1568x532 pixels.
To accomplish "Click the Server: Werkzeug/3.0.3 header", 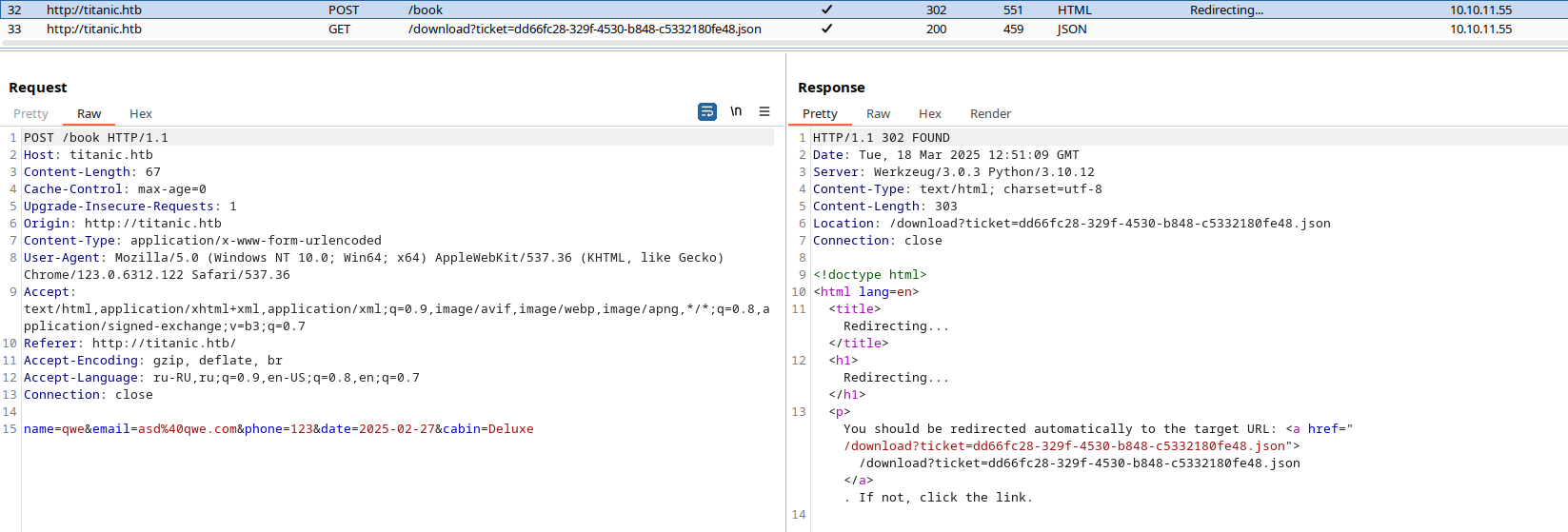I will 954,171.
